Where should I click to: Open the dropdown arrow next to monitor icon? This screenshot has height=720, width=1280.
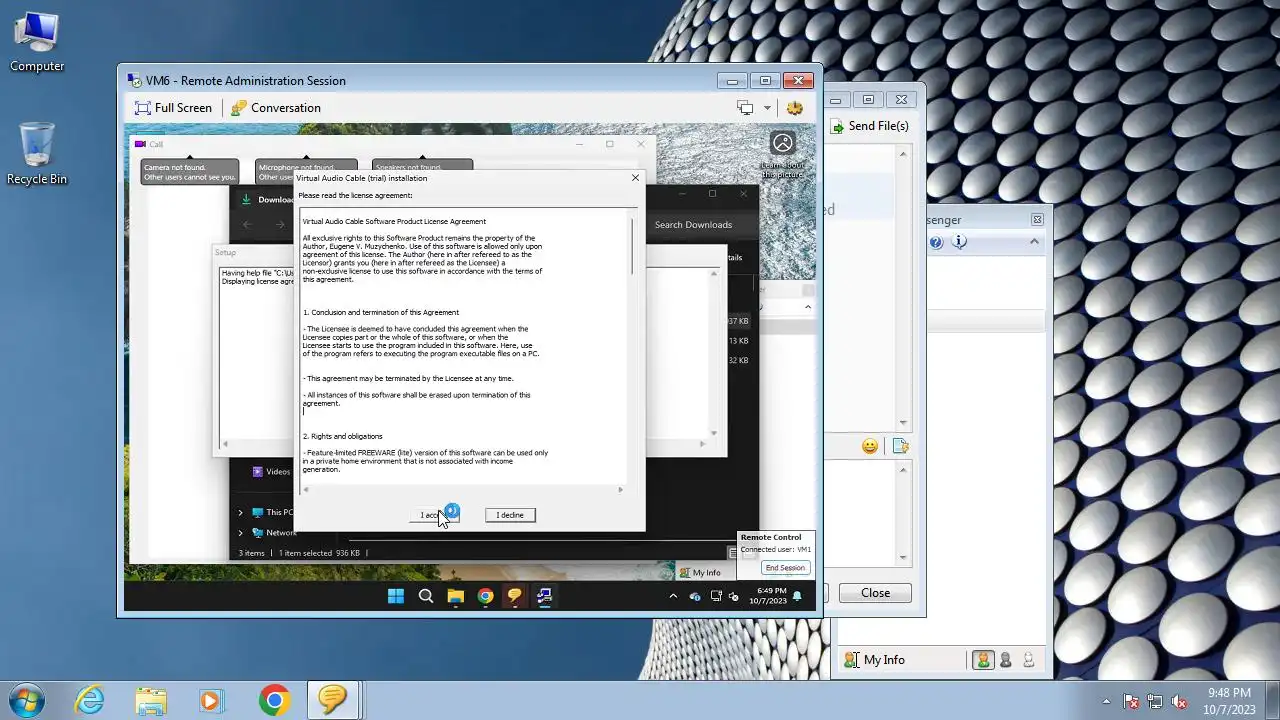[x=767, y=108]
